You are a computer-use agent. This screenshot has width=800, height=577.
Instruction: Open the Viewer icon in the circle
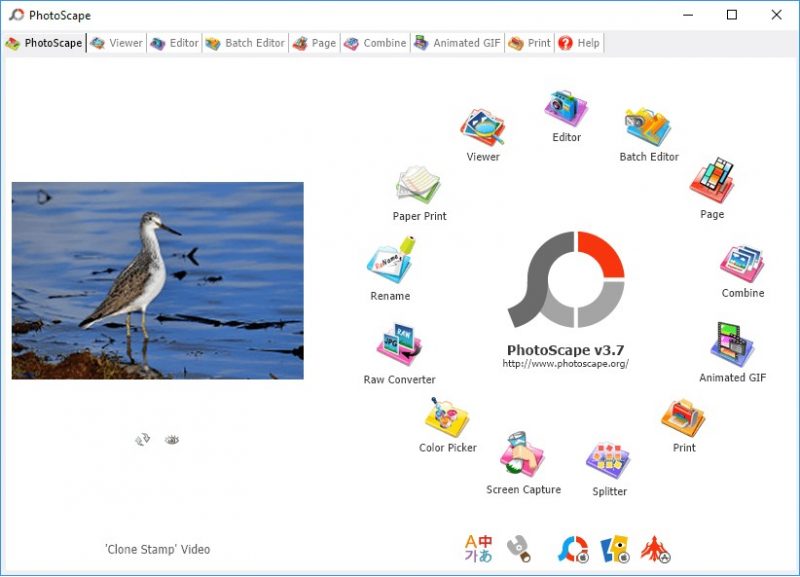(482, 128)
